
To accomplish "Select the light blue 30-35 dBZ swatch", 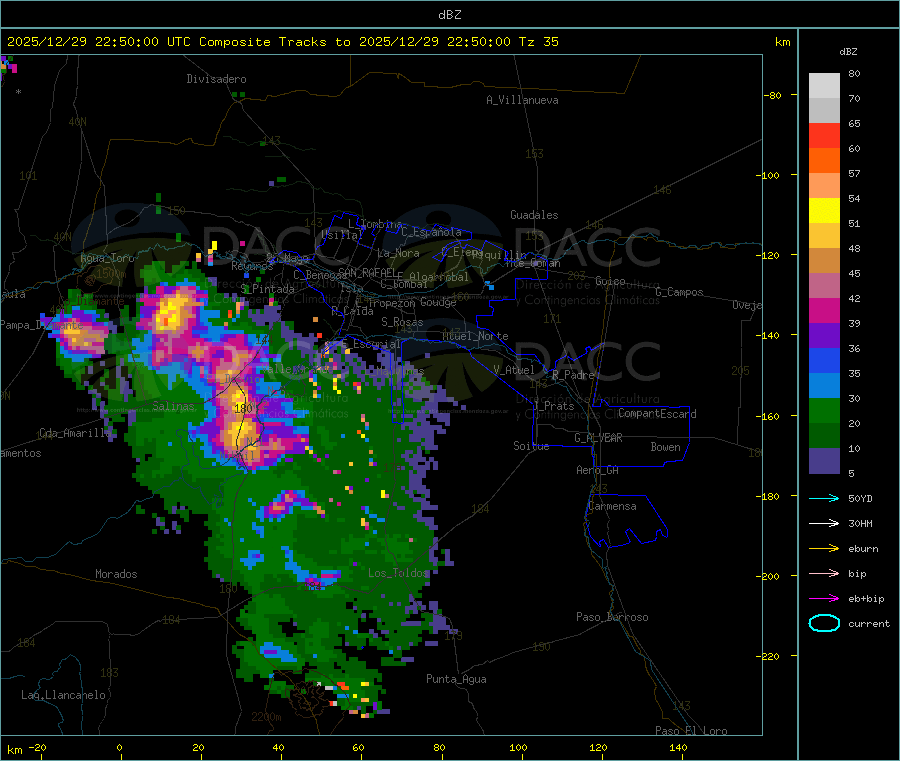I will (x=824, y=386).
